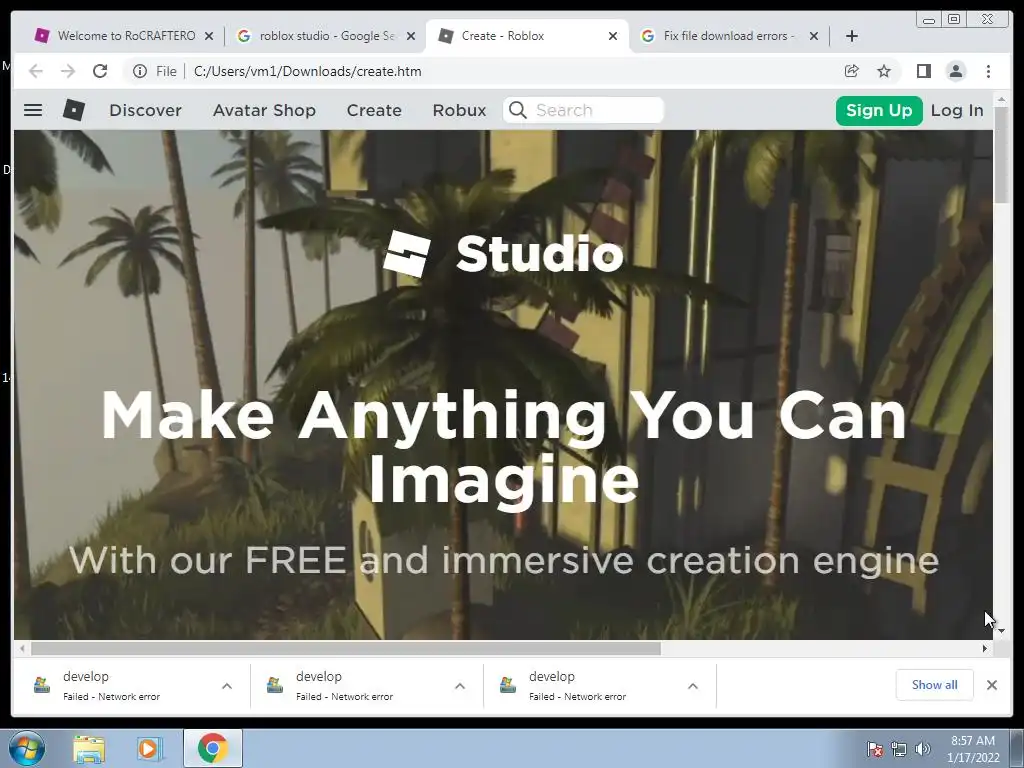Viewport: 1024px width, 768px height.
Task: Open Chrome profile avatar
Action: tap(955, 71)
